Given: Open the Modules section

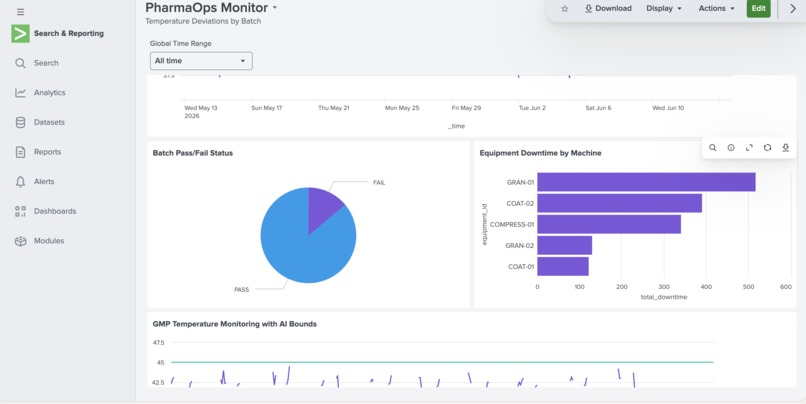Looking at the screenshot, I should coord(49,241).
